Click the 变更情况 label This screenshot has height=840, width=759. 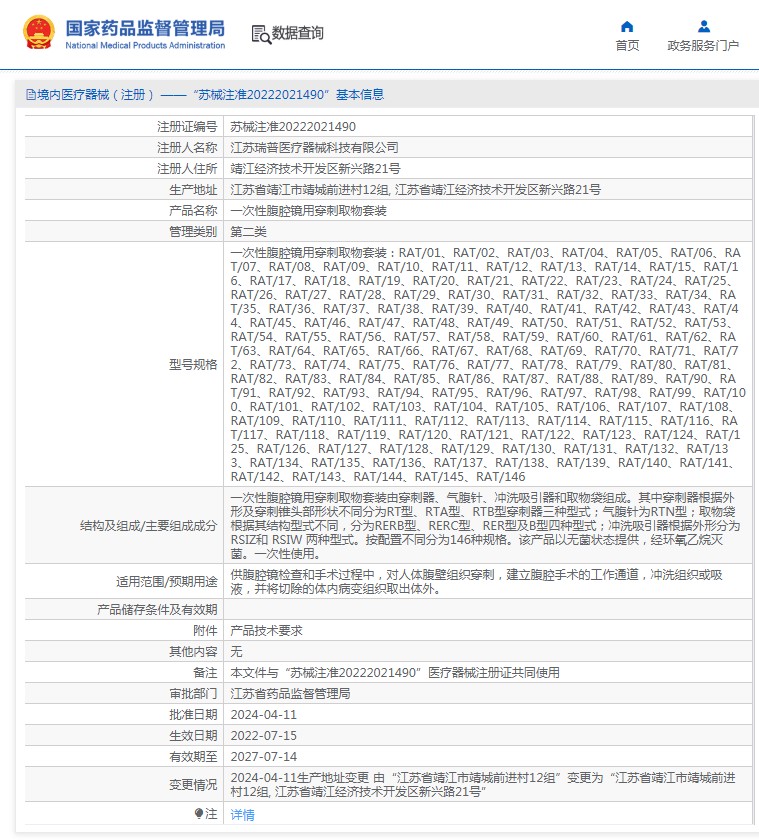[193, 784]
